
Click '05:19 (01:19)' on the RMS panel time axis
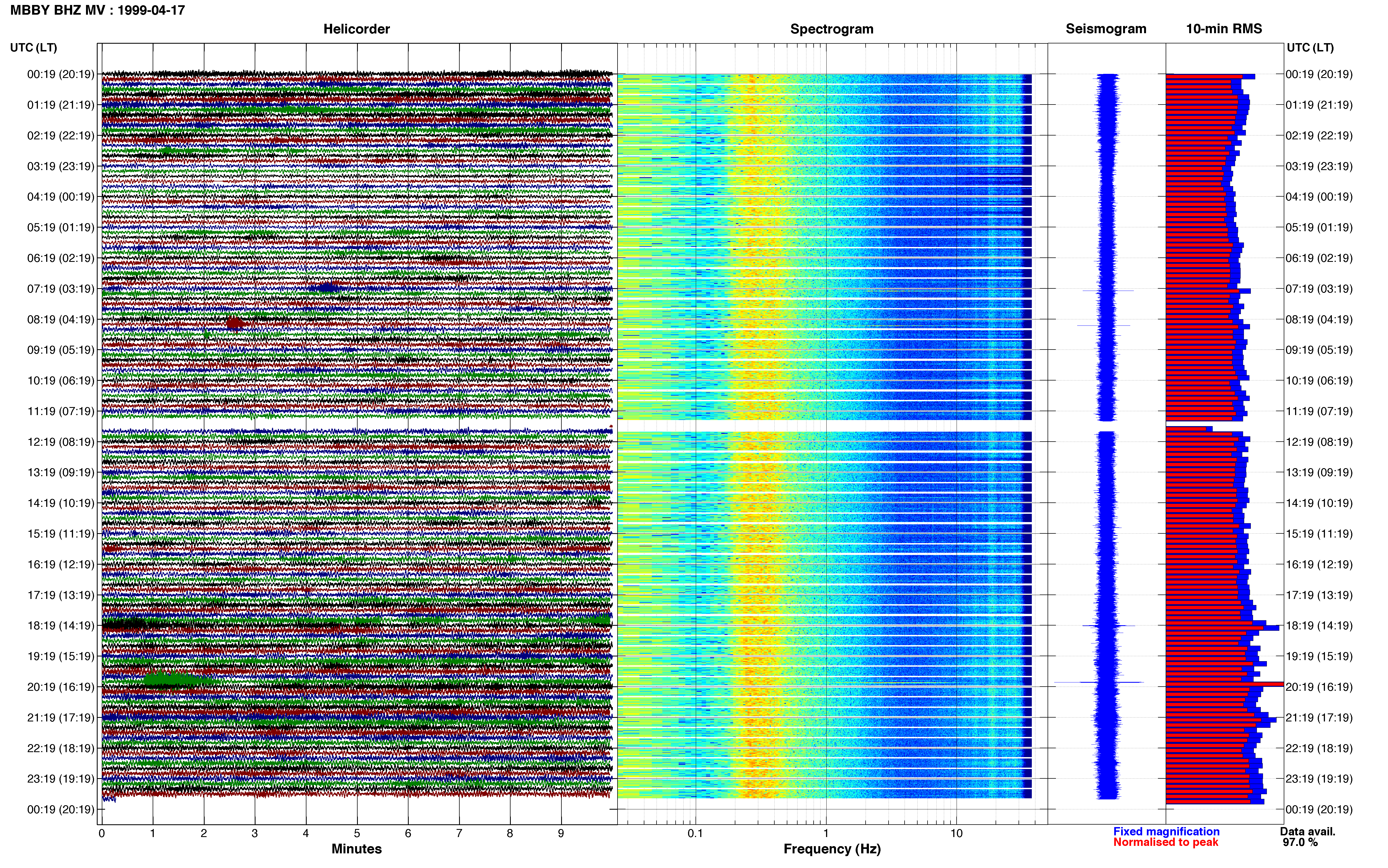[x=1319, y=227]
